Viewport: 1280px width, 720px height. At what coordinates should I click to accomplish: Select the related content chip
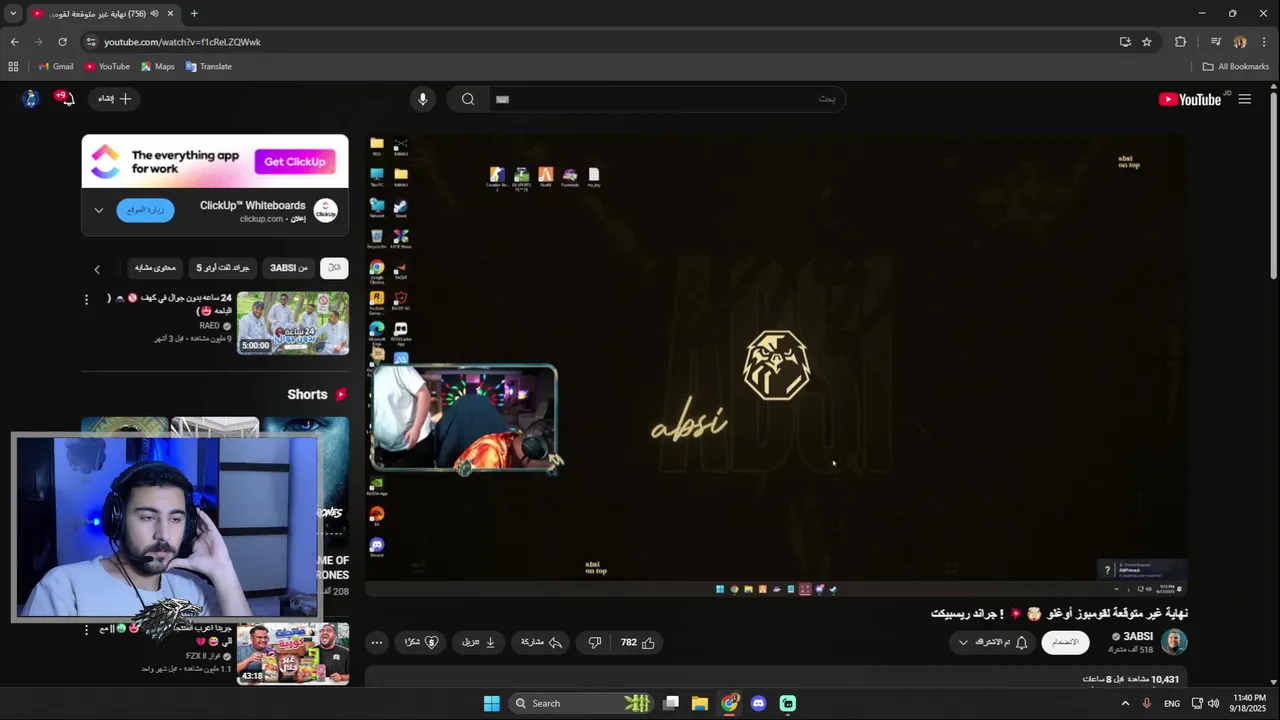coord(155,268)
